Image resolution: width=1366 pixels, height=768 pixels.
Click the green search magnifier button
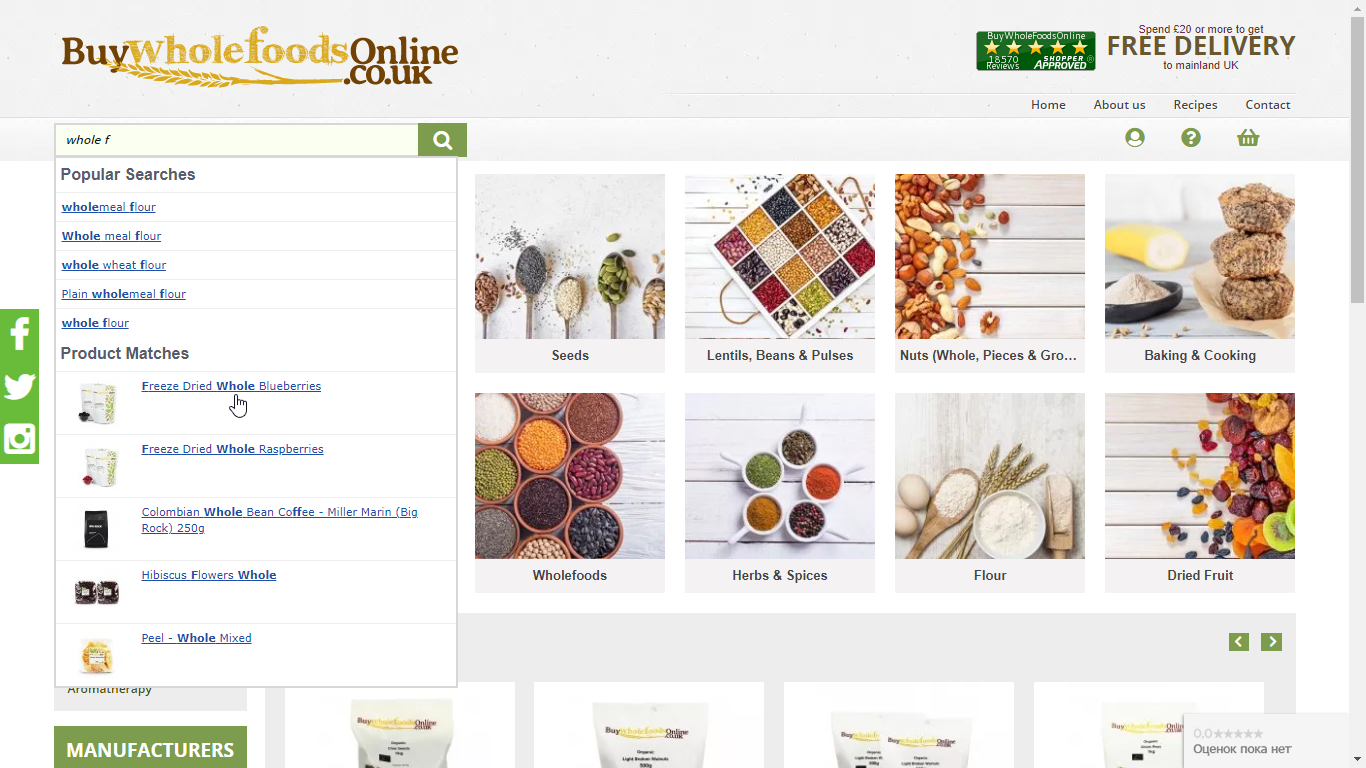pyautogui.click(x=442, y=140)
